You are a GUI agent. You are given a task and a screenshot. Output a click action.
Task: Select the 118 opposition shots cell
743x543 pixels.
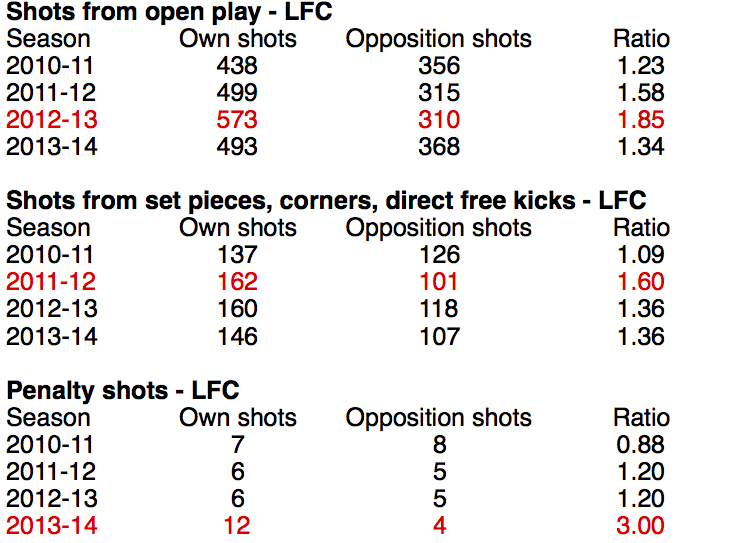[439, 309]
